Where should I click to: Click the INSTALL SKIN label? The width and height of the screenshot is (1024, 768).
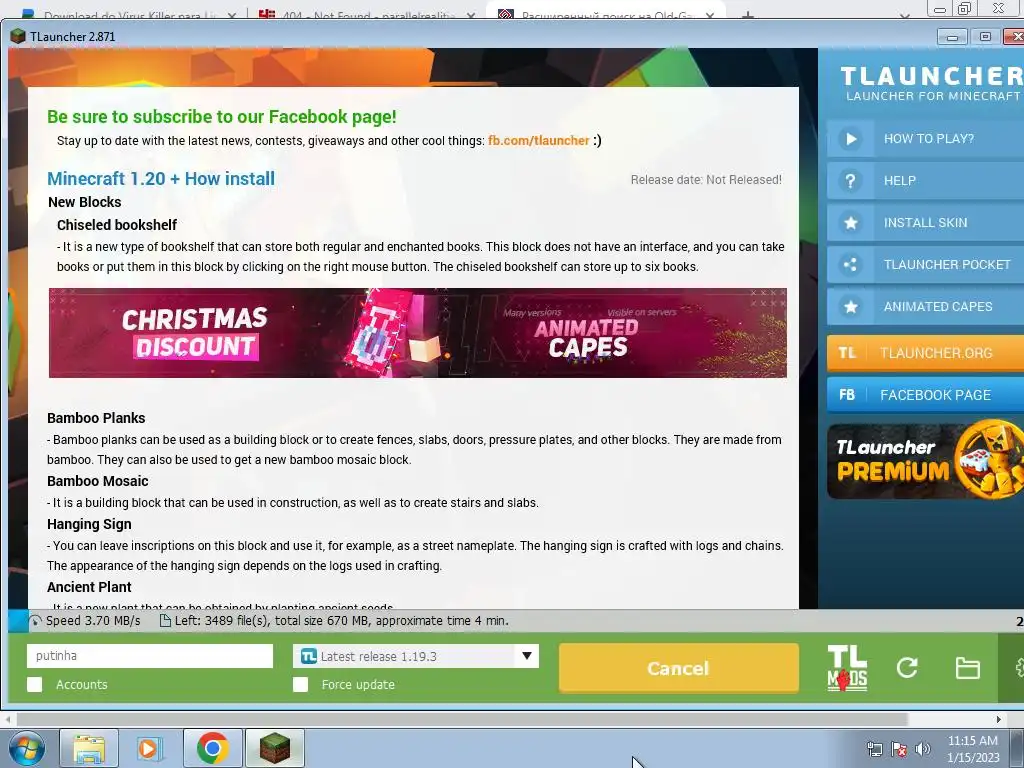925,223
